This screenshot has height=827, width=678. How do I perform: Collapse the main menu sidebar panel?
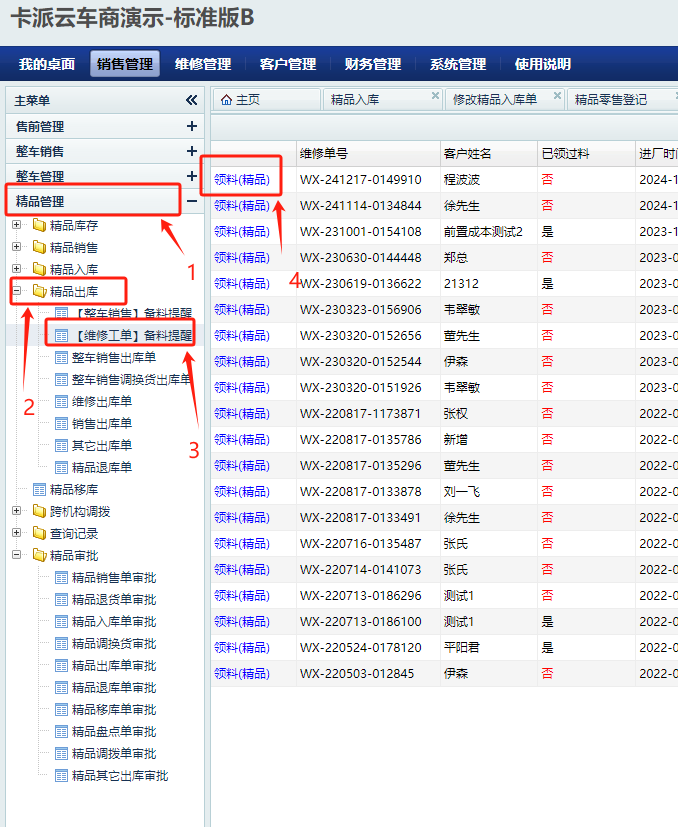(x=191, y=100)
